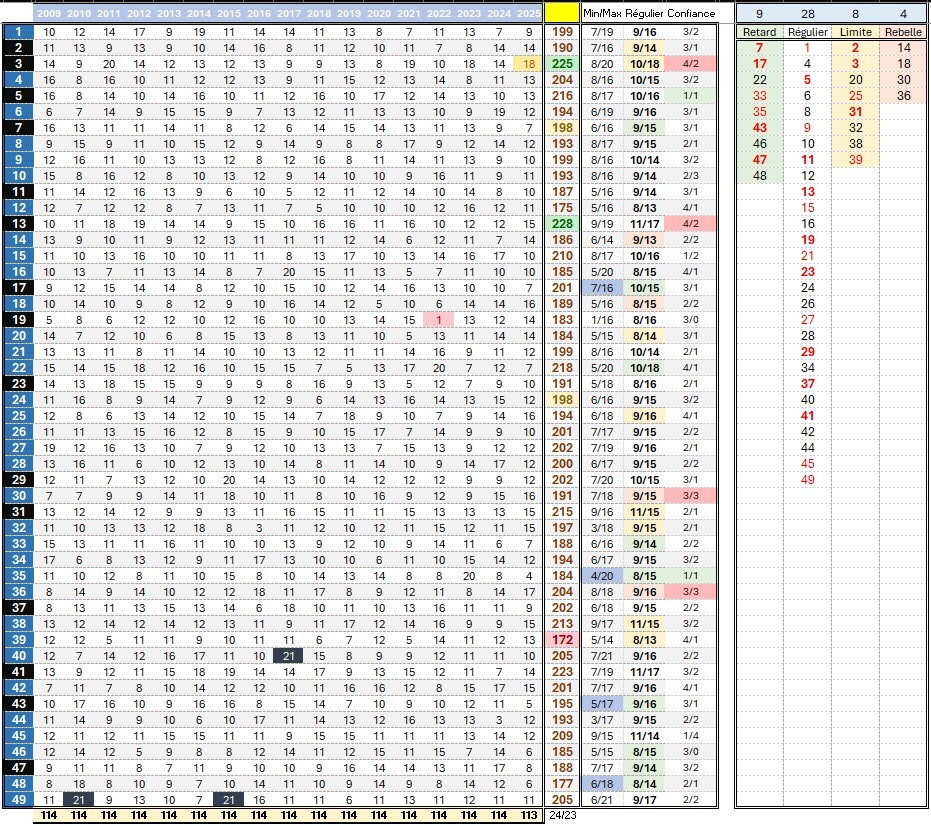Click the dark cell with 21 in row 40

pyautogui.click(x=289, y=656)
